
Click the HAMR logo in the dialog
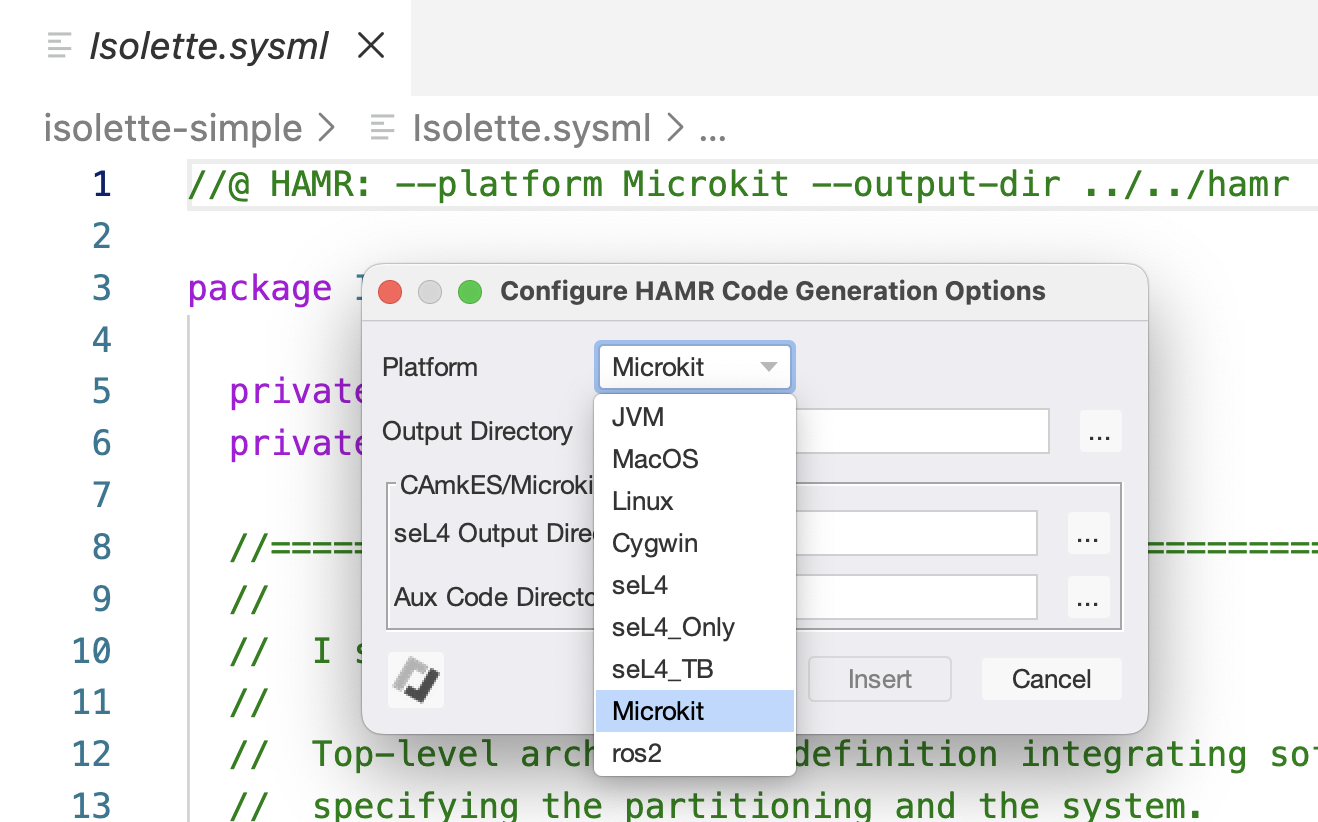pos(414,680)
